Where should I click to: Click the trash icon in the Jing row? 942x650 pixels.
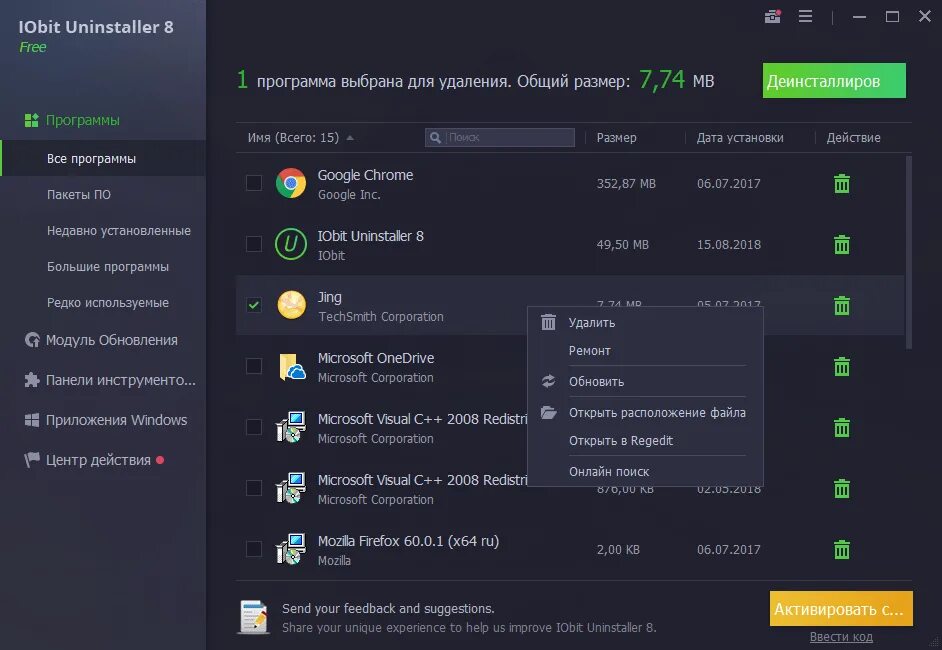point(842,306)
